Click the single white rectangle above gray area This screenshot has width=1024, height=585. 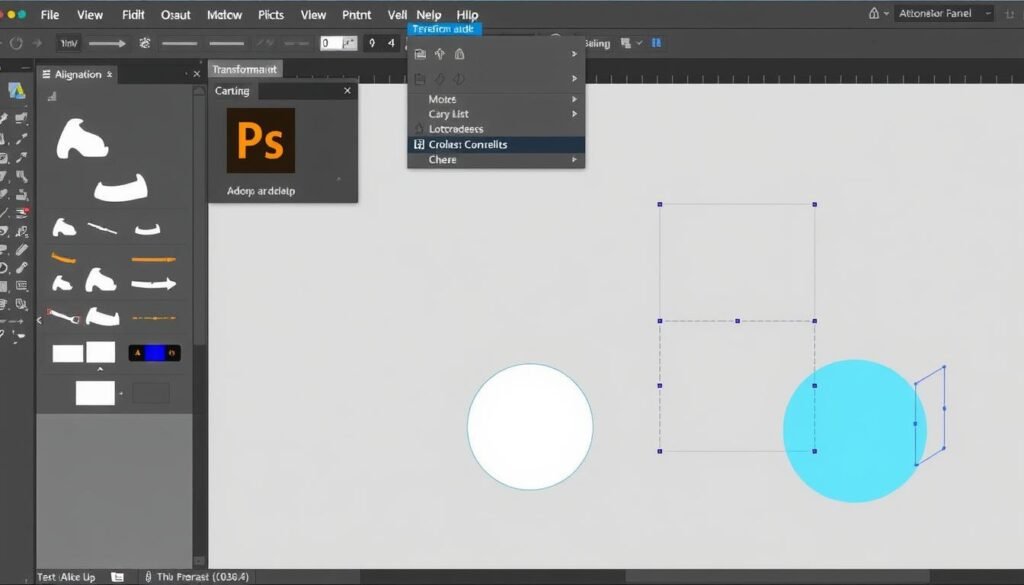click(95, 393)
